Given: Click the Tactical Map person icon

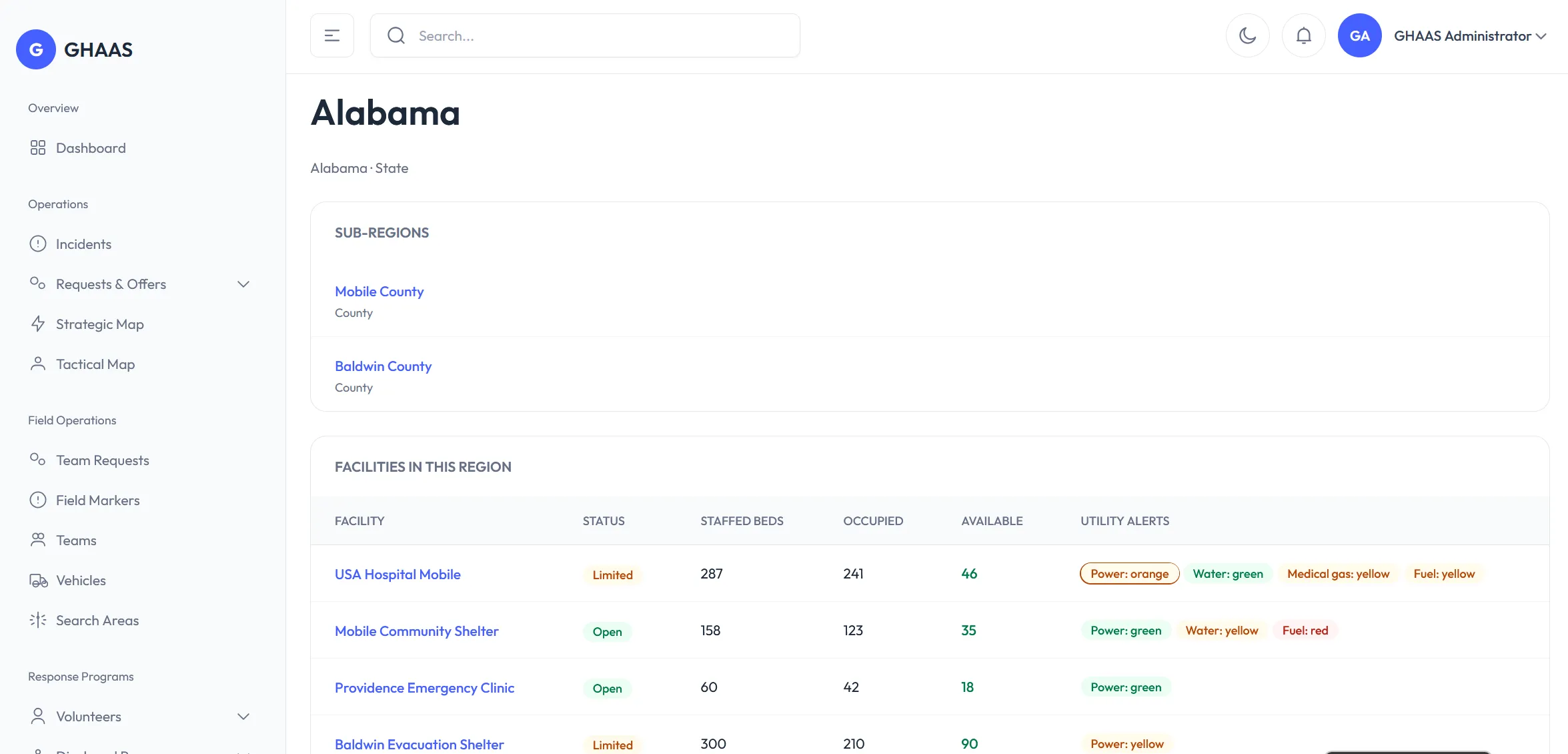Looking at the screenshot, I should [x=38, y=364].
